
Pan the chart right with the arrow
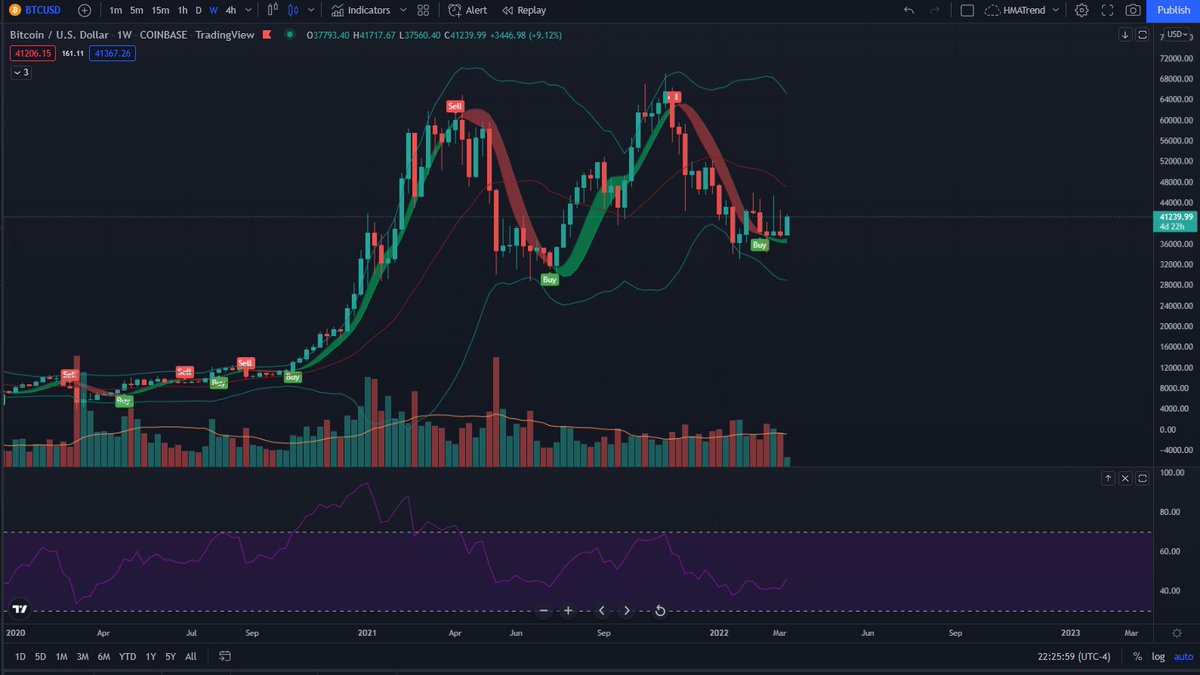(626, 610)
